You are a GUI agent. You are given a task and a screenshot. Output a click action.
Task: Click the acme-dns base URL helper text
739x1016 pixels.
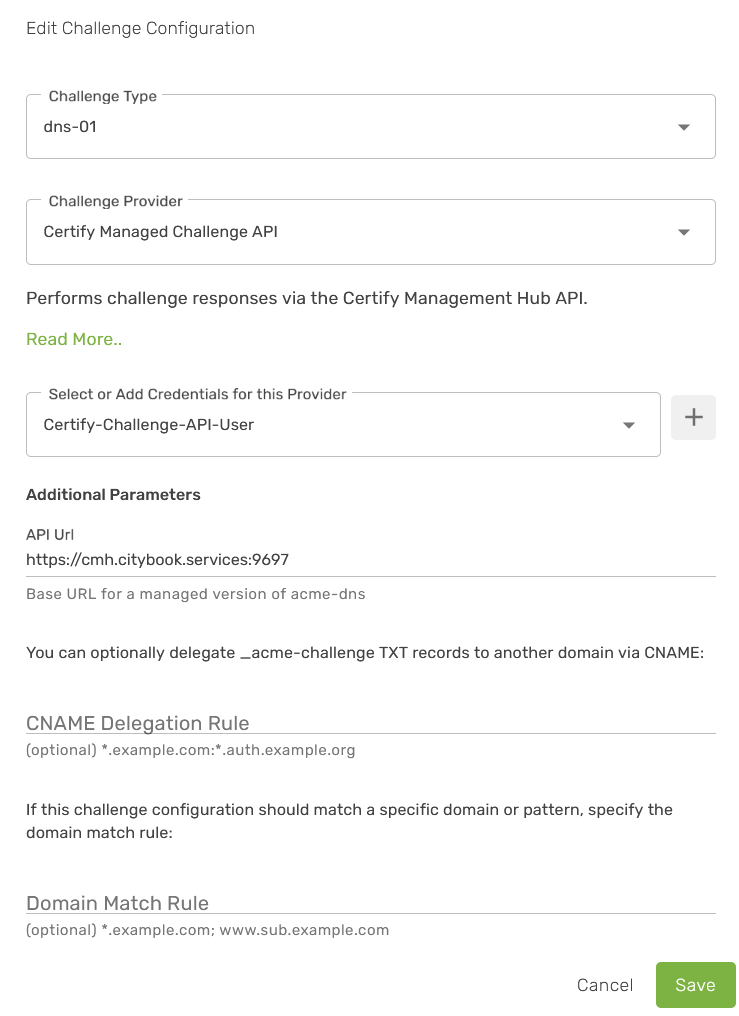[x=195, y=594]
